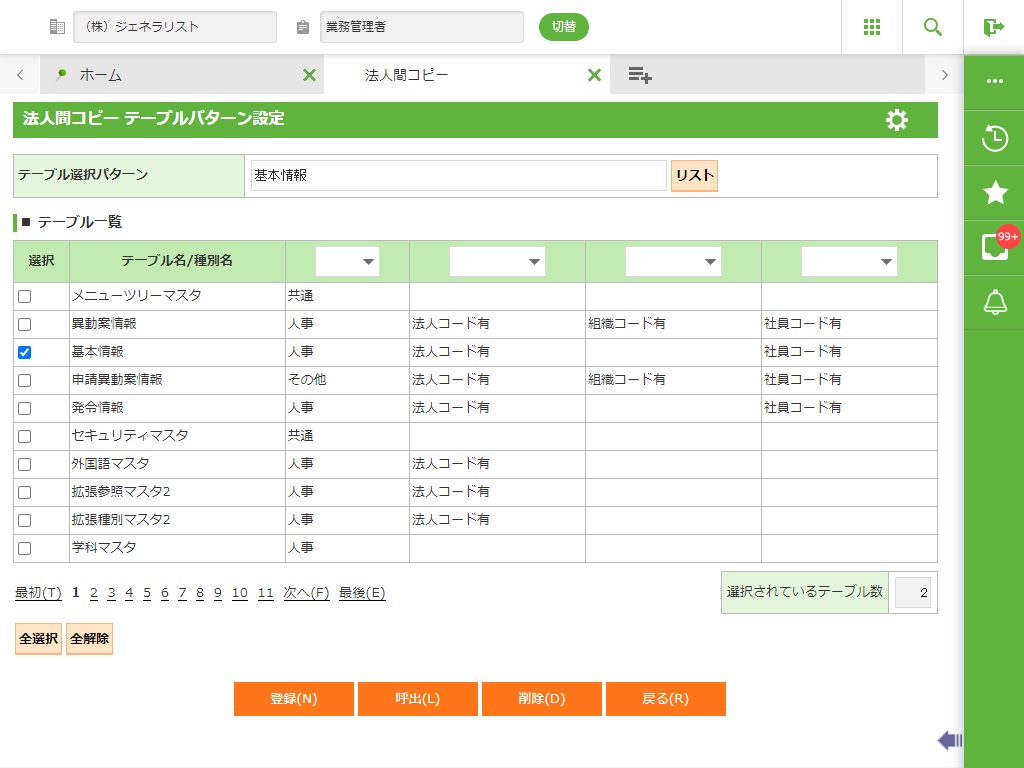
Task: Click the 全選択 button
Action: 38,638
